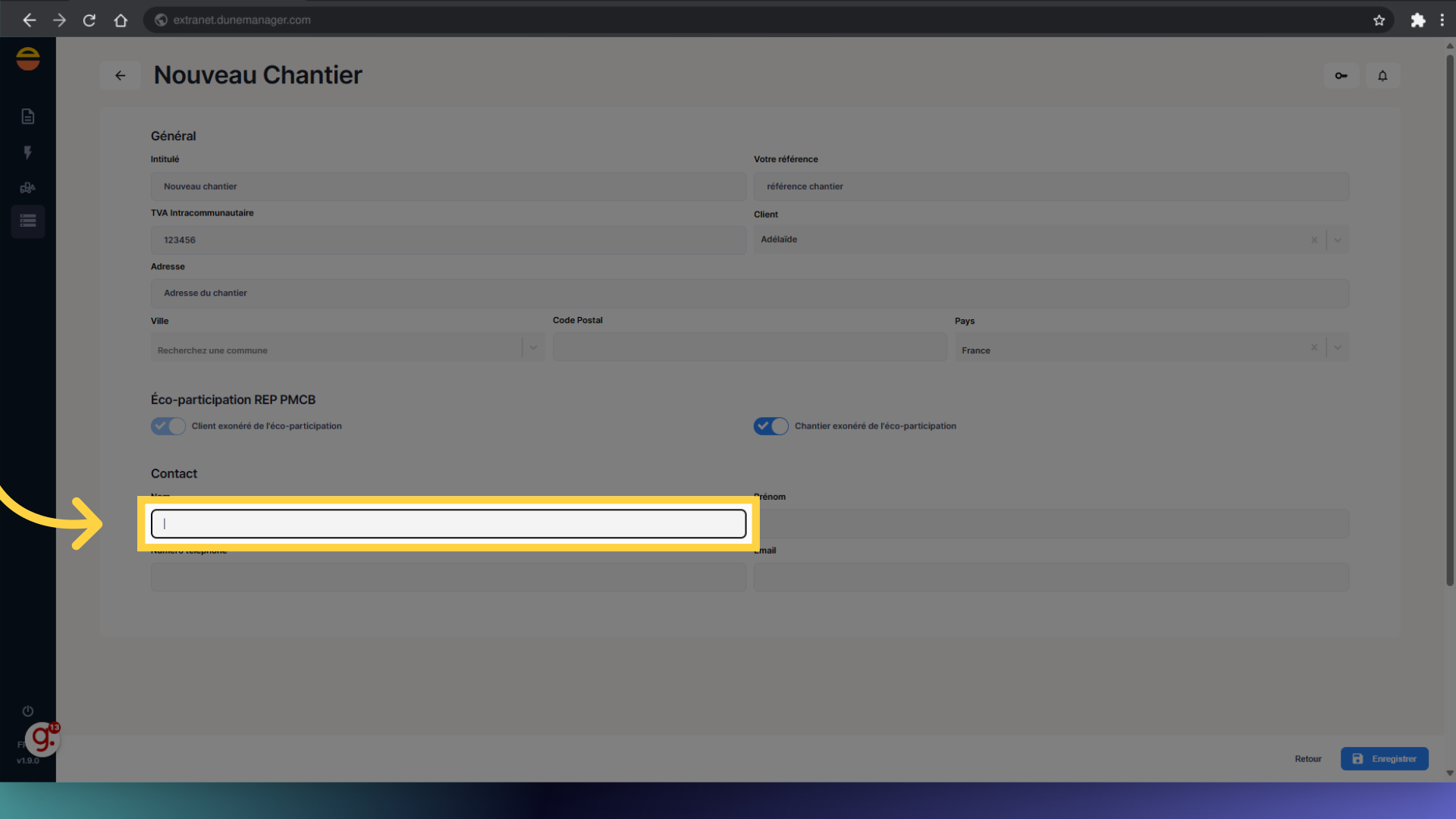This screenshot has height=819, width=1456.
Task: Open the lightning bolt sidebar section
Action: 28,152
